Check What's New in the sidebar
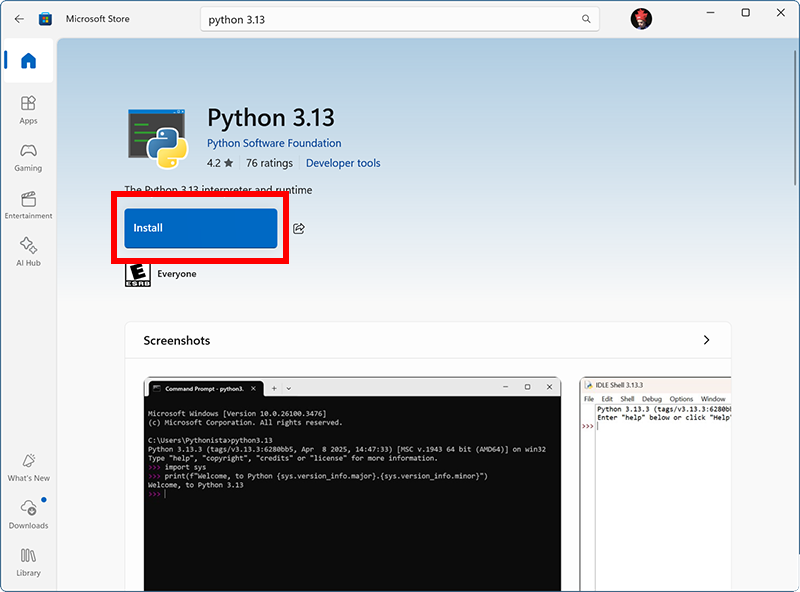The image size is (800, 592). click(x=27, y=470)
